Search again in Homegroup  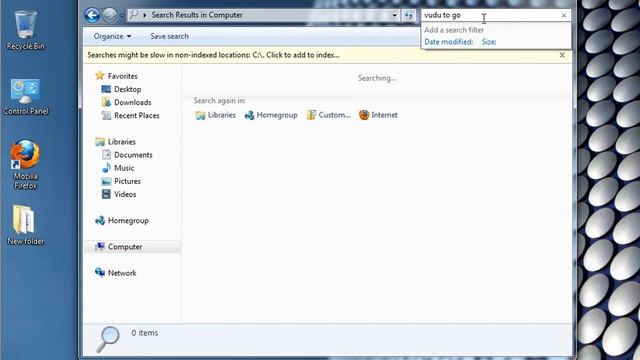[x=271, y=115]
